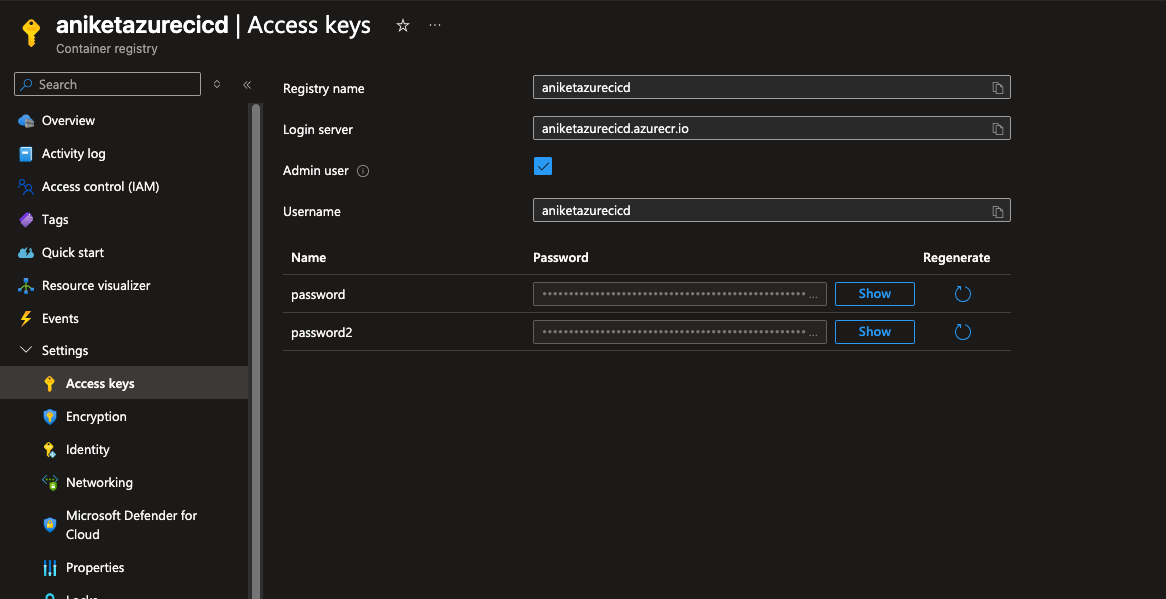Screen dimensions: 1166x599
Task: Open Microsoft Defender for Cloud
Action: 131,525
